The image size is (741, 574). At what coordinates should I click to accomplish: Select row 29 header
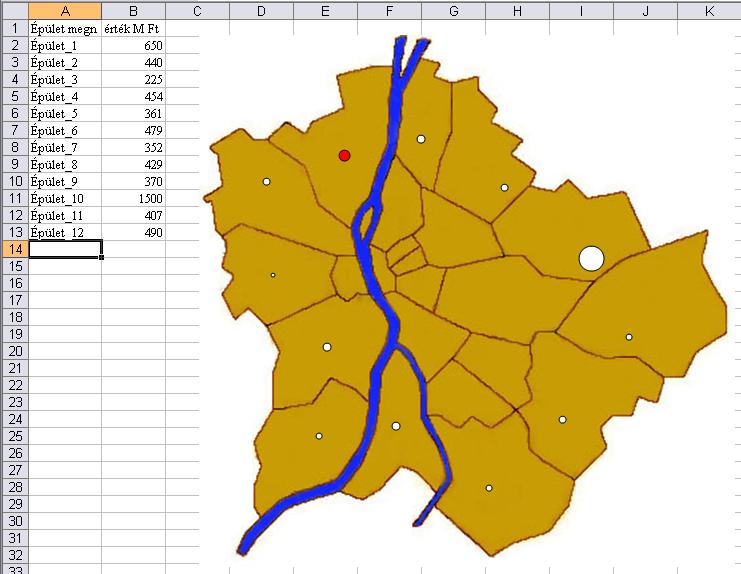(14, 504)
